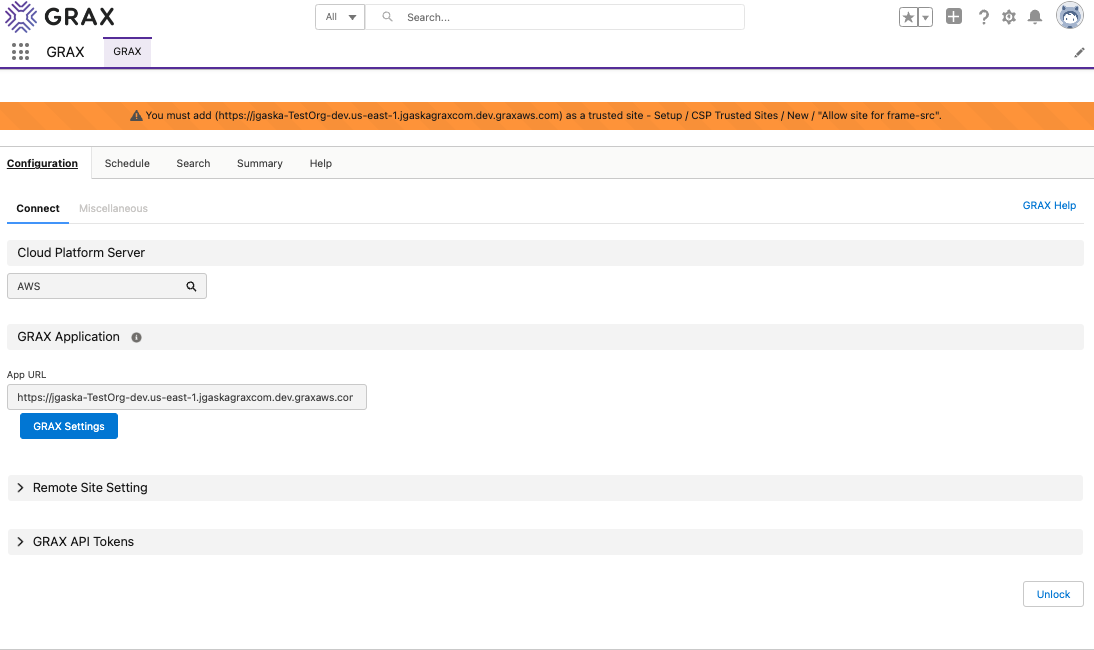Click the GRAX Settings button
This screenshot has height=650, width=1094.
[x=69, y=426]
